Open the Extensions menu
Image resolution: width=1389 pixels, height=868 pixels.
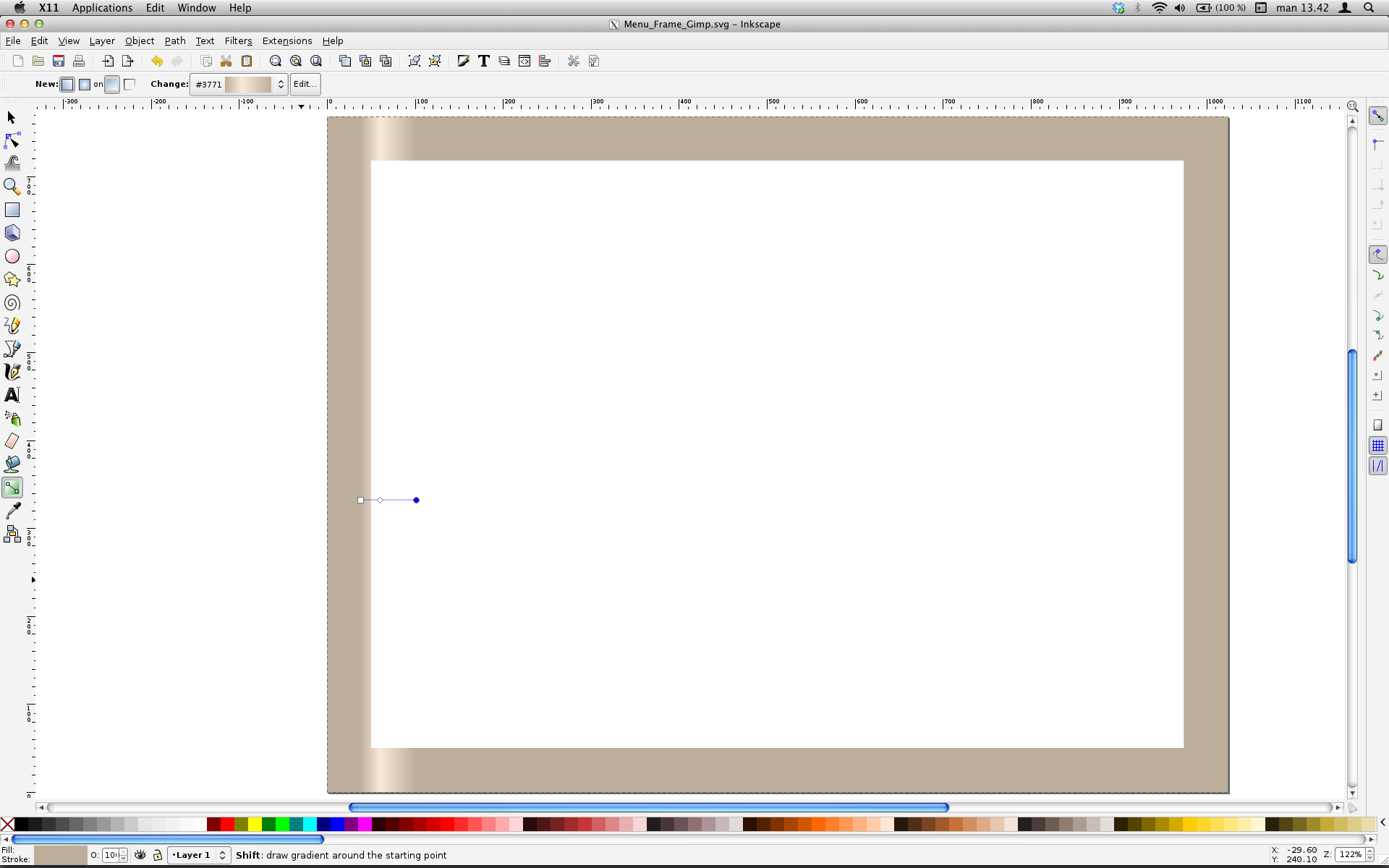(x=286, y=41)
